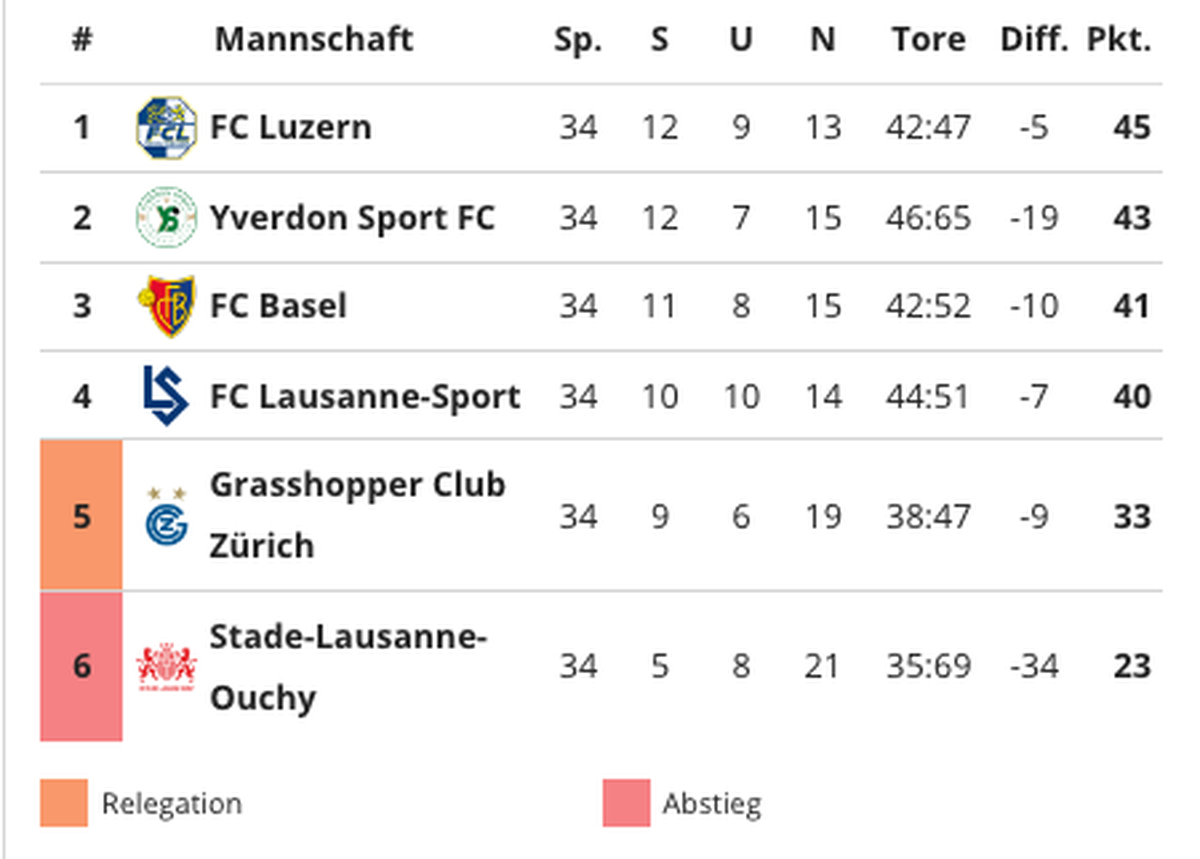
Task: Click the Mannschaft column header
Action: pos(313,40)
